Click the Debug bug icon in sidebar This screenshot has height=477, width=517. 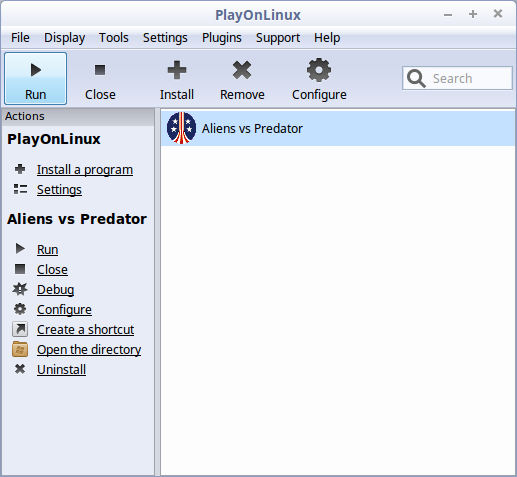coord(20,289)
